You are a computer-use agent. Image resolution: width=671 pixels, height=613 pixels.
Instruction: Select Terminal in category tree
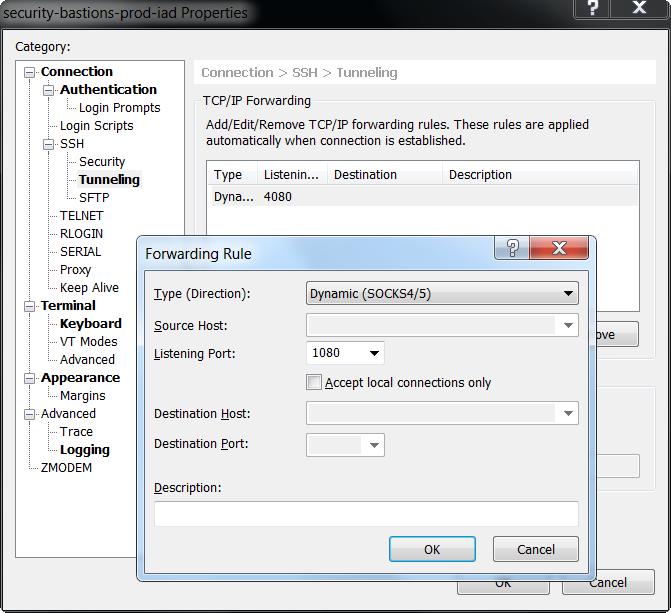[68, 306]
